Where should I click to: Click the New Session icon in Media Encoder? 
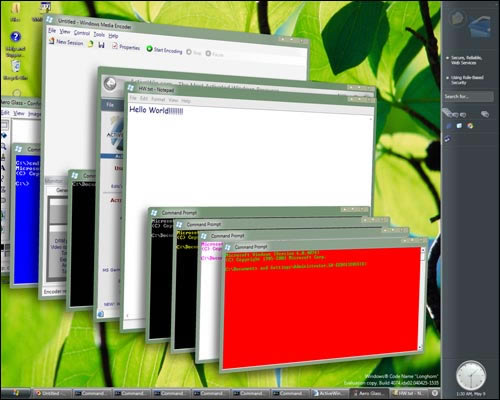click(52, 41)
